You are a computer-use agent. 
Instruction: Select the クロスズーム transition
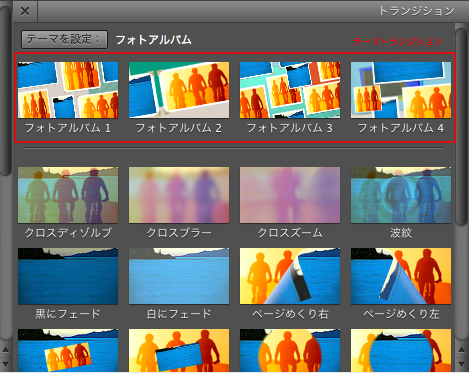click(x=290, y=195)
